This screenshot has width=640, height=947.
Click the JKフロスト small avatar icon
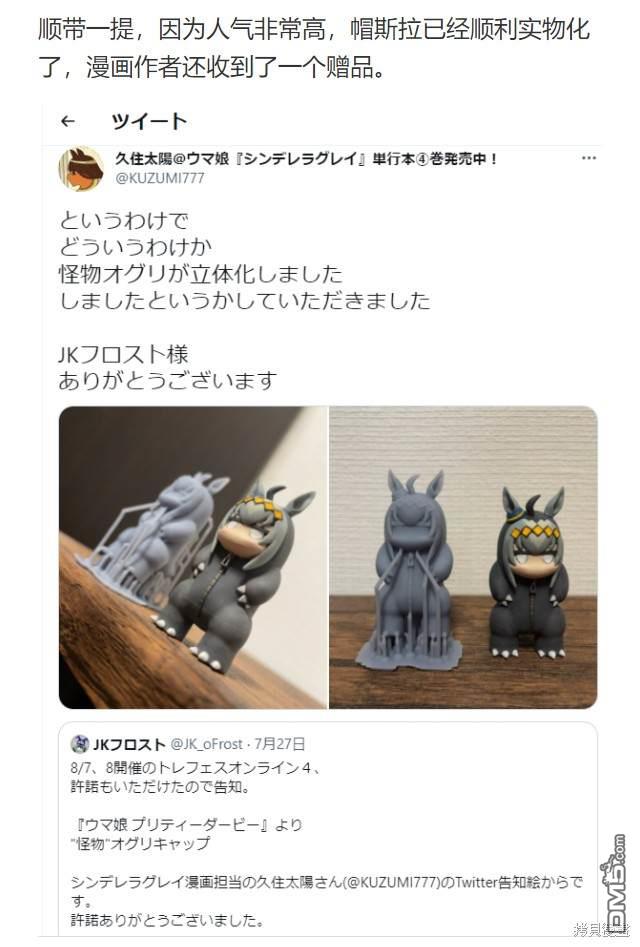(x=80, y=744)
